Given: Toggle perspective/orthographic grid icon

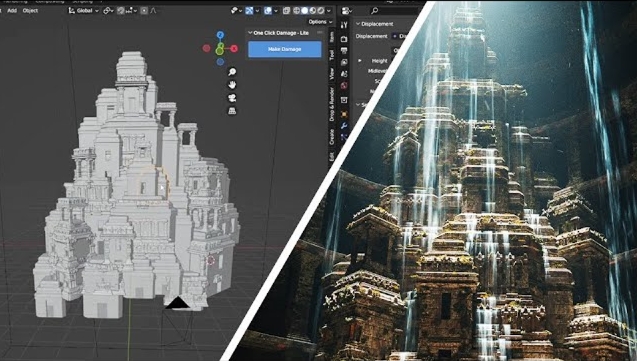Looking at the screenshot, I should point(232,111).
